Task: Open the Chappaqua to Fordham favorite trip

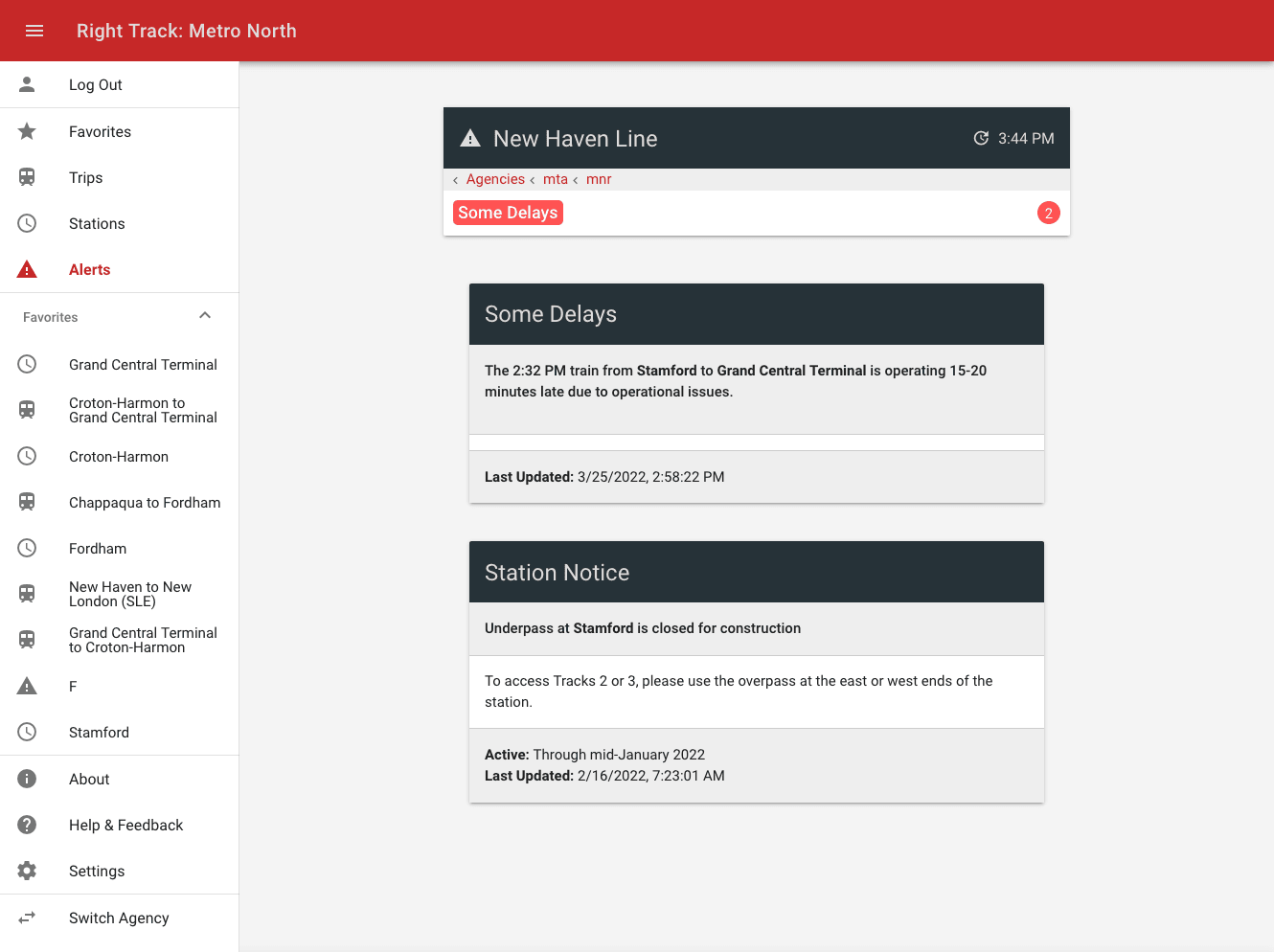Action: coord(145,502)
